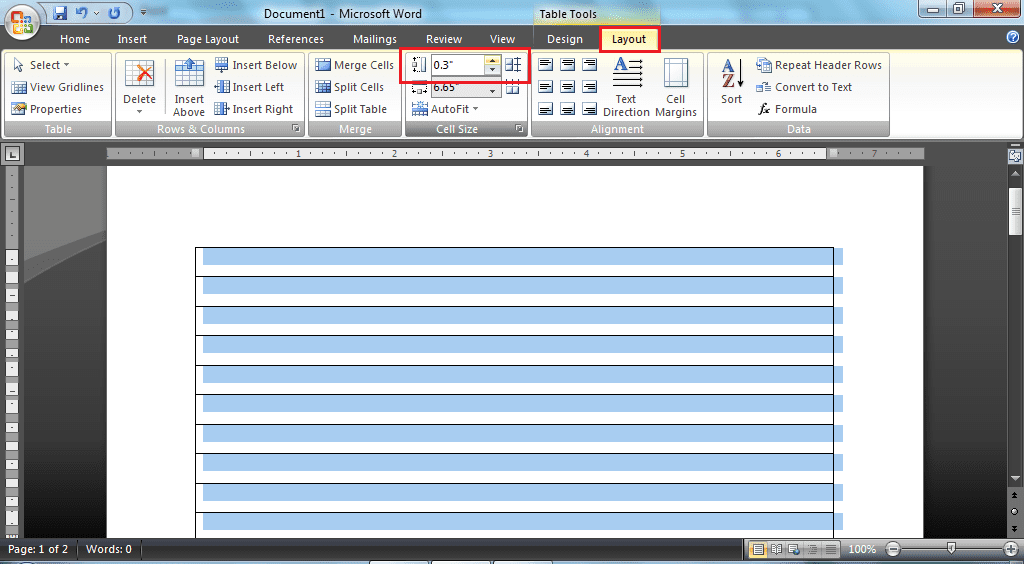Viewport: 1024px width, 564px height.
Task: Open the Office Button menu
Action: 22,22
